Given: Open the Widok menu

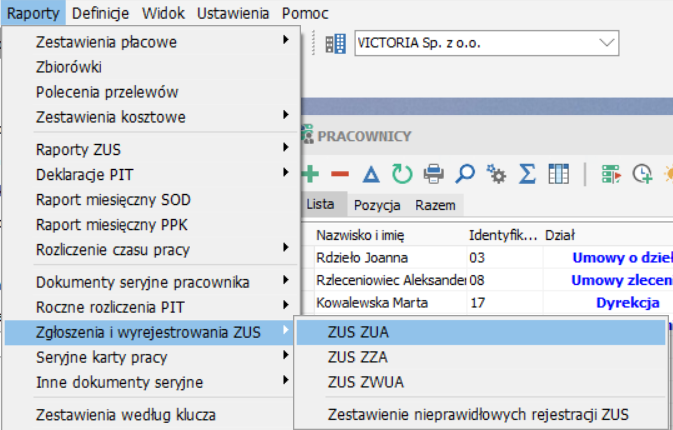Looking at the screenshot, I should pyautogui.click(x=163, y=13).
